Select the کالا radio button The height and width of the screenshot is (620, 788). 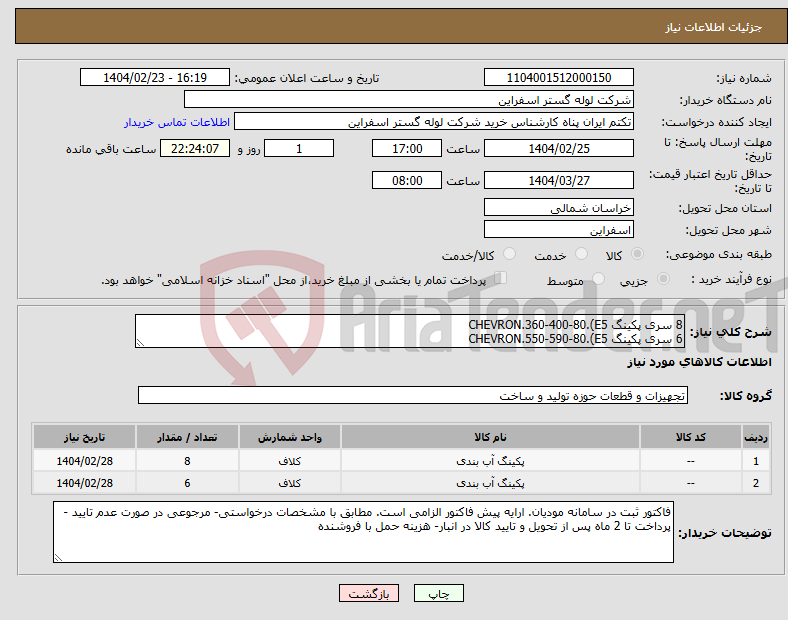click(x=637, y=254)
